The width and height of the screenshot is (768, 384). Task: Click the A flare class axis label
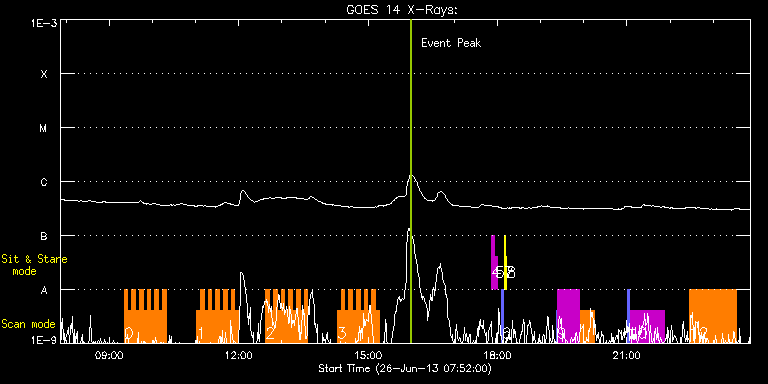click(44, 290)
